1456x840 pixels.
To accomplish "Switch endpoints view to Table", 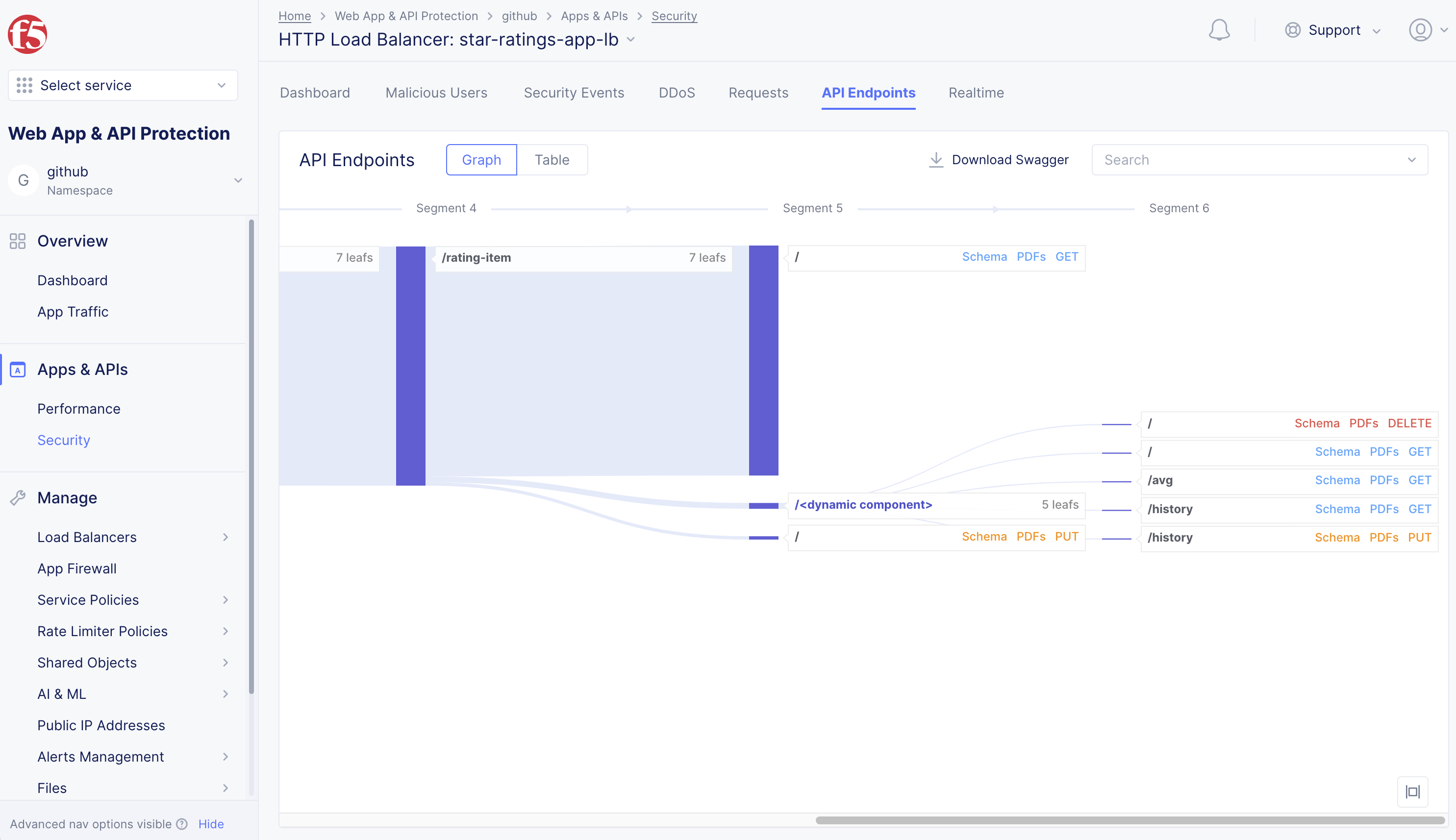I will tap(551, 160).
